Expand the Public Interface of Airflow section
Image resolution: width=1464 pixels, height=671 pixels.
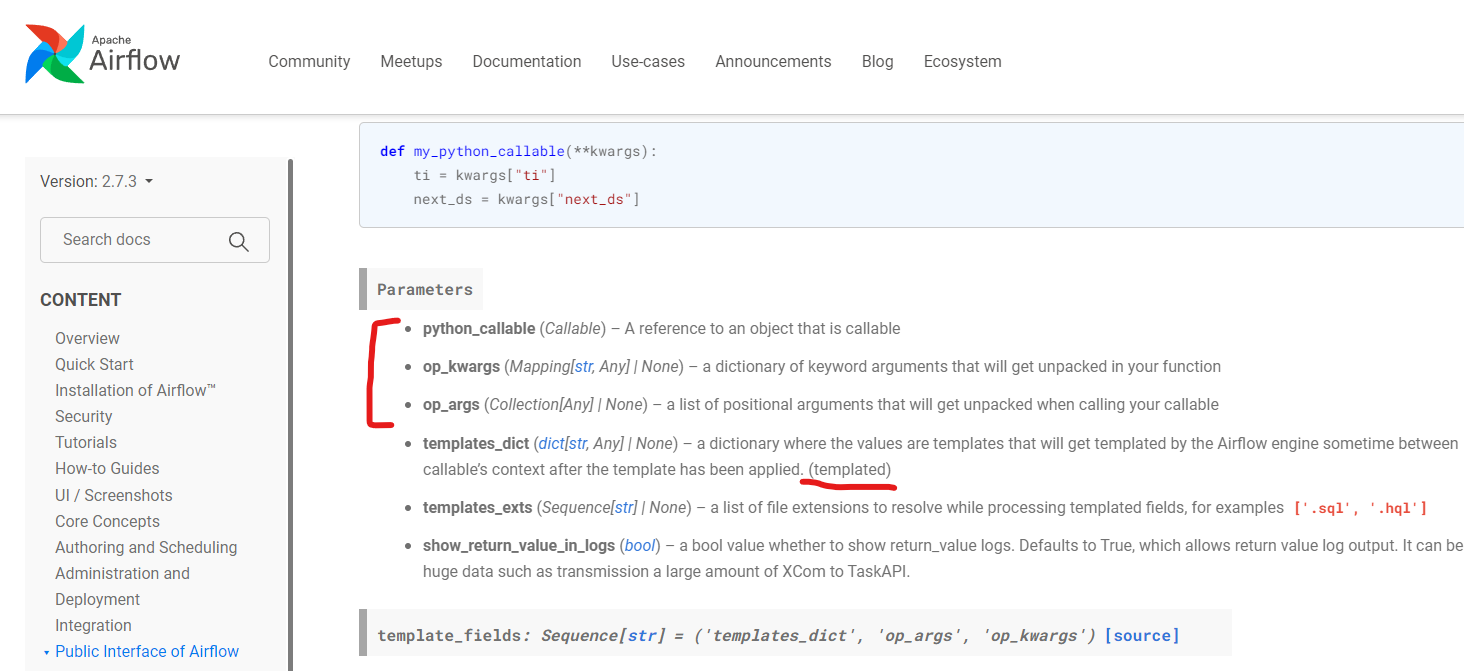coord(146,651)
